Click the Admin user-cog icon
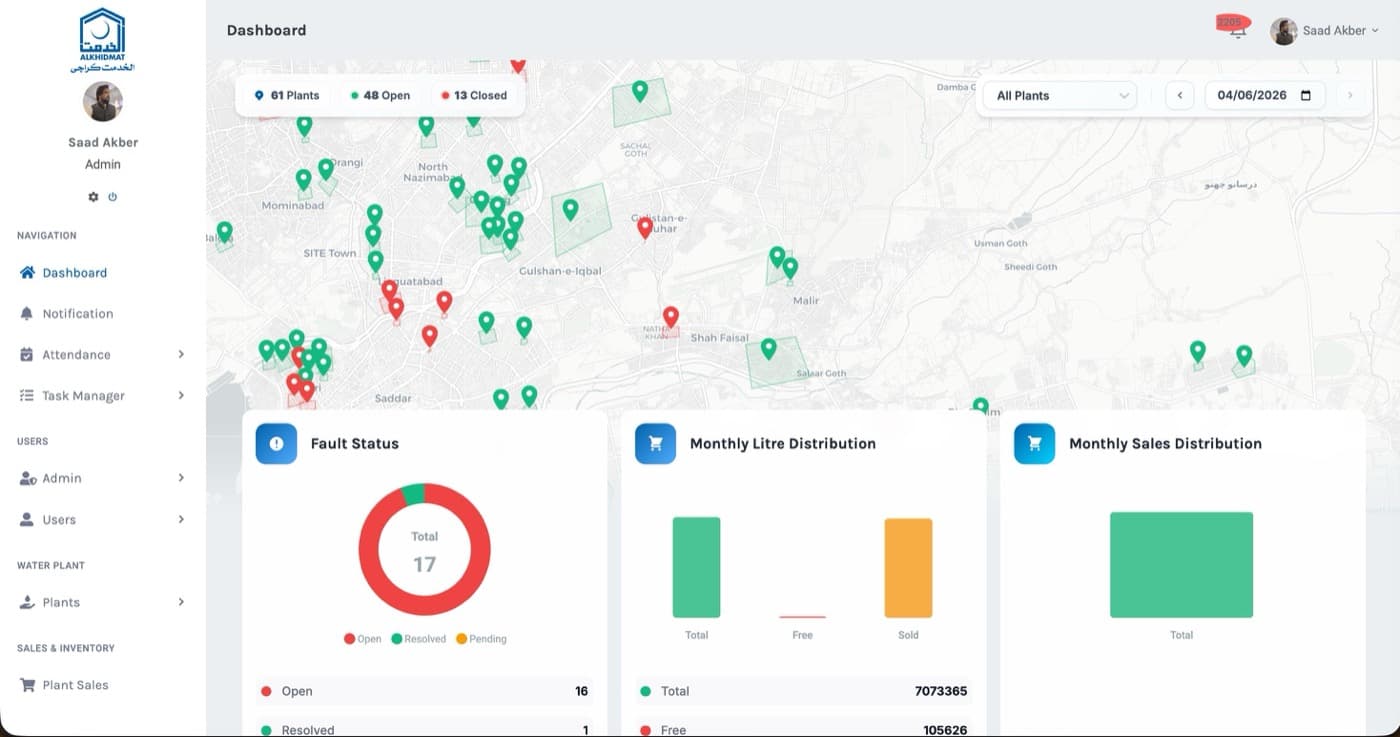The width and height of the screenshot is (1400, 737). coord(28,478)
